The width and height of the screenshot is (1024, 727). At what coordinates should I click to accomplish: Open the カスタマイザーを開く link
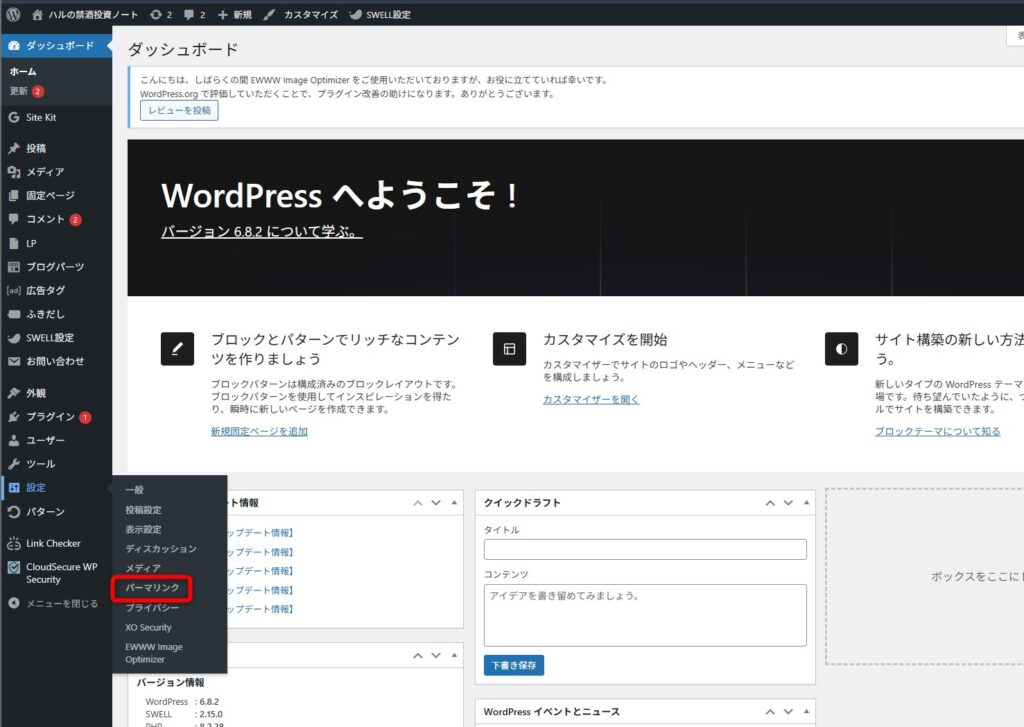591,399
